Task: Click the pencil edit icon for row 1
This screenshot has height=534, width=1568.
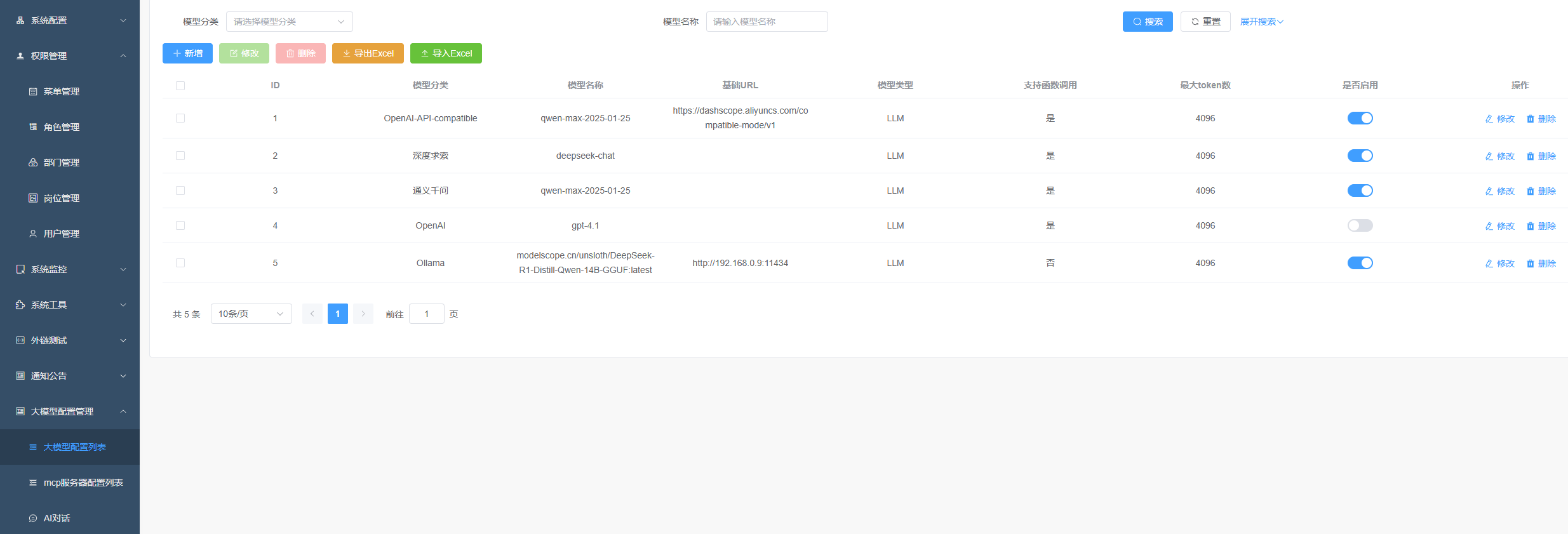Action: coord(1489,119)
